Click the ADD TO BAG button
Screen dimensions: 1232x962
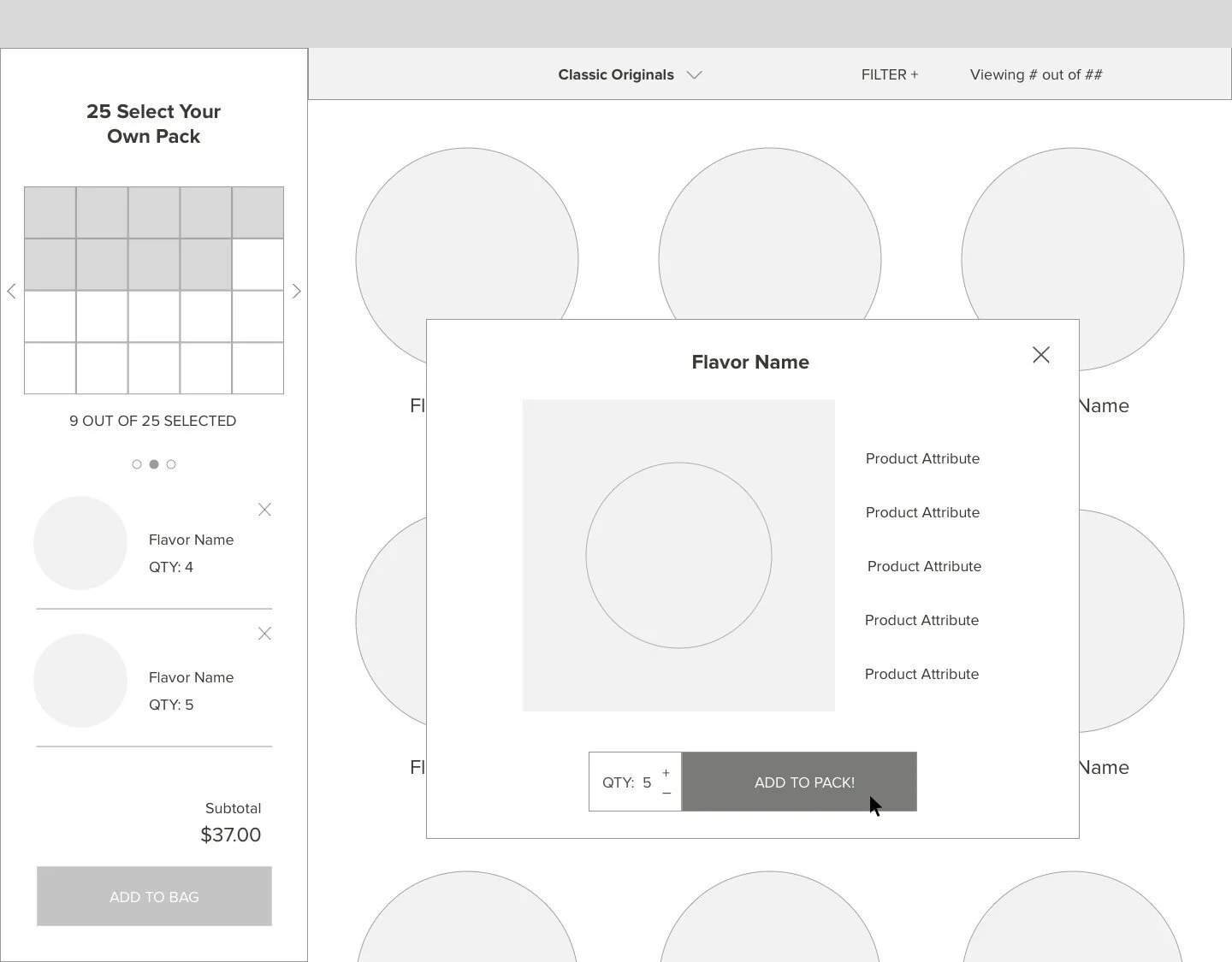coord(154,896)
